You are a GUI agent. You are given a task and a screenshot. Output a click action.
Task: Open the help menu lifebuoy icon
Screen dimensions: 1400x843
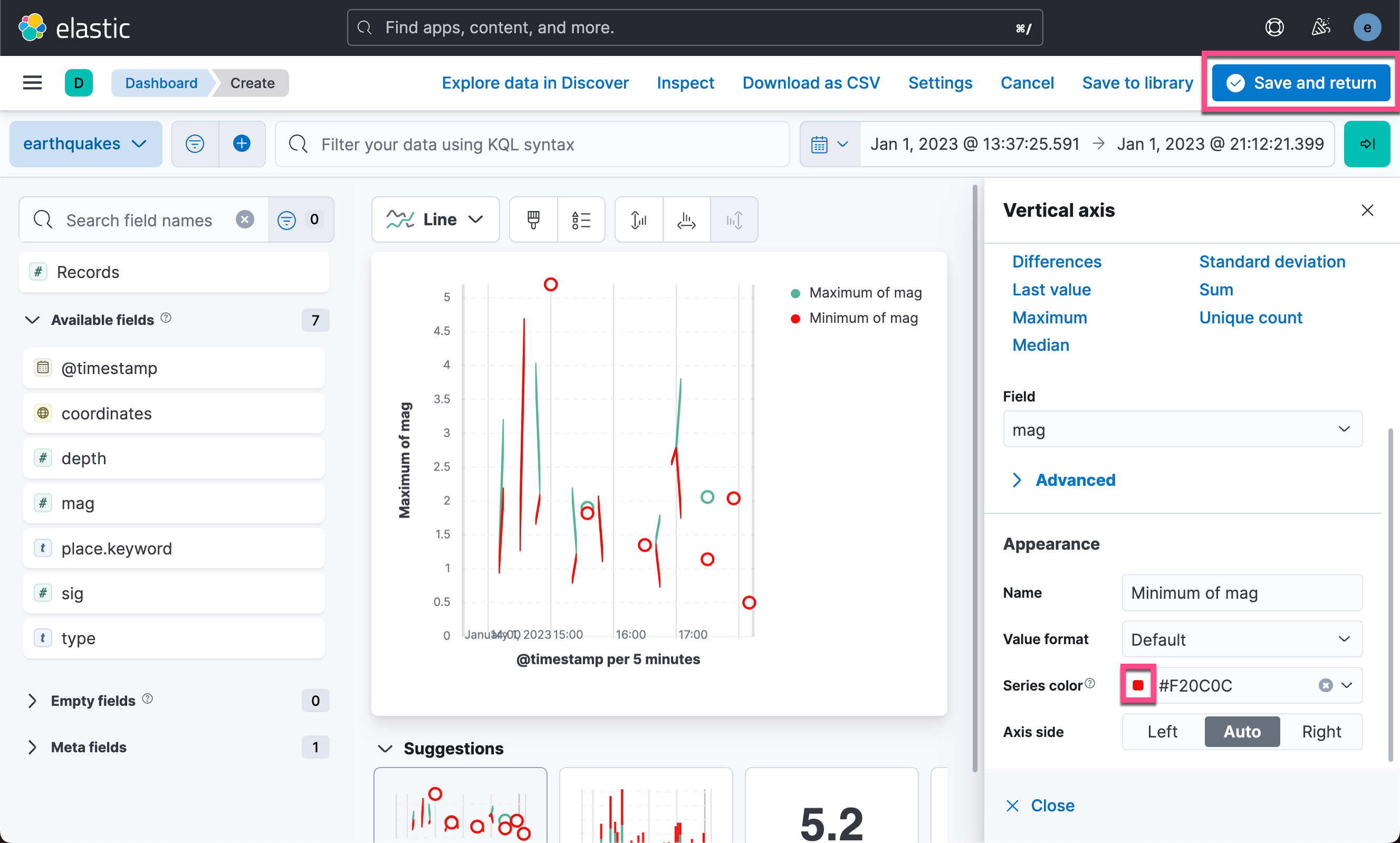(x=1274, y=27)
